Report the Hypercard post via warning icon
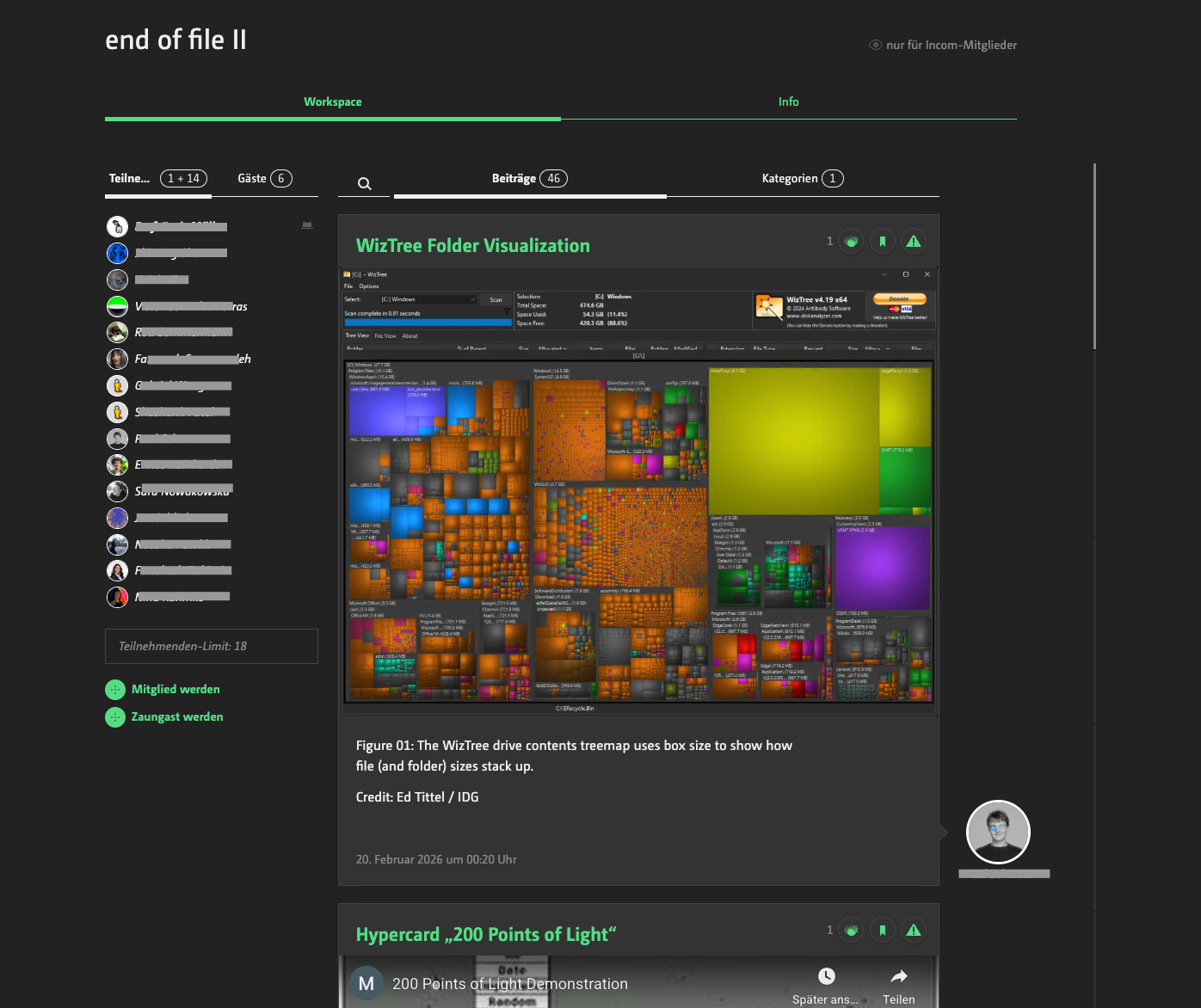Viewport: 1201px width, 1008px height. point(914,930)
